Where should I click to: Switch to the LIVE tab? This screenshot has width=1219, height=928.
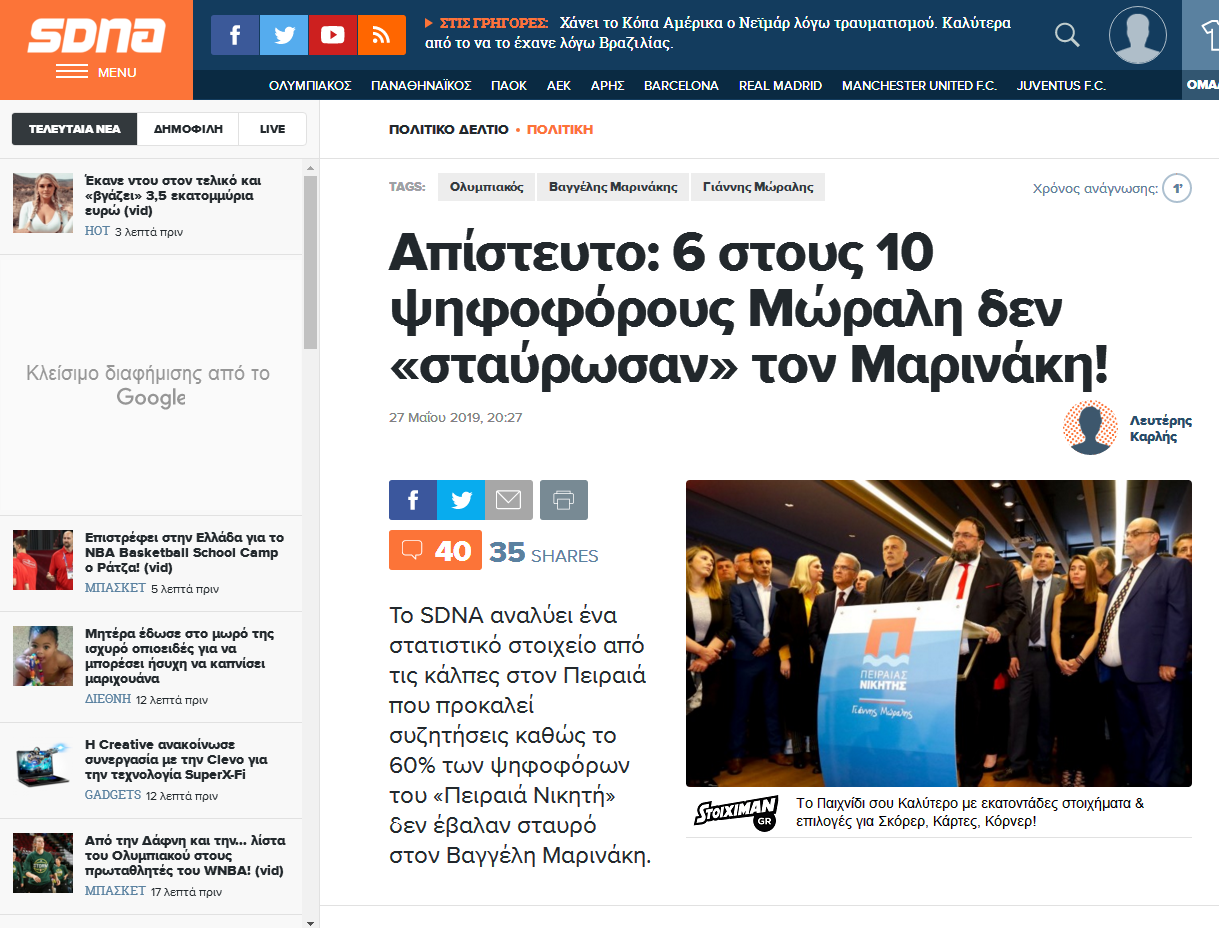(x=272, y=129)
